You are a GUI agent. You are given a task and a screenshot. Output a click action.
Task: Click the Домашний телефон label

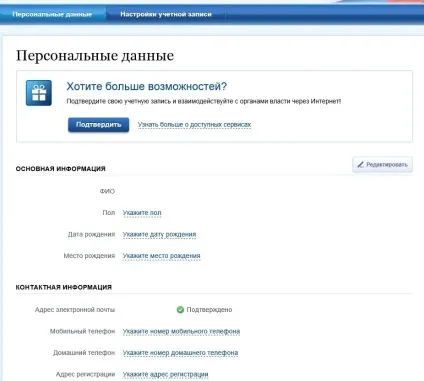[x=84, y=353]
